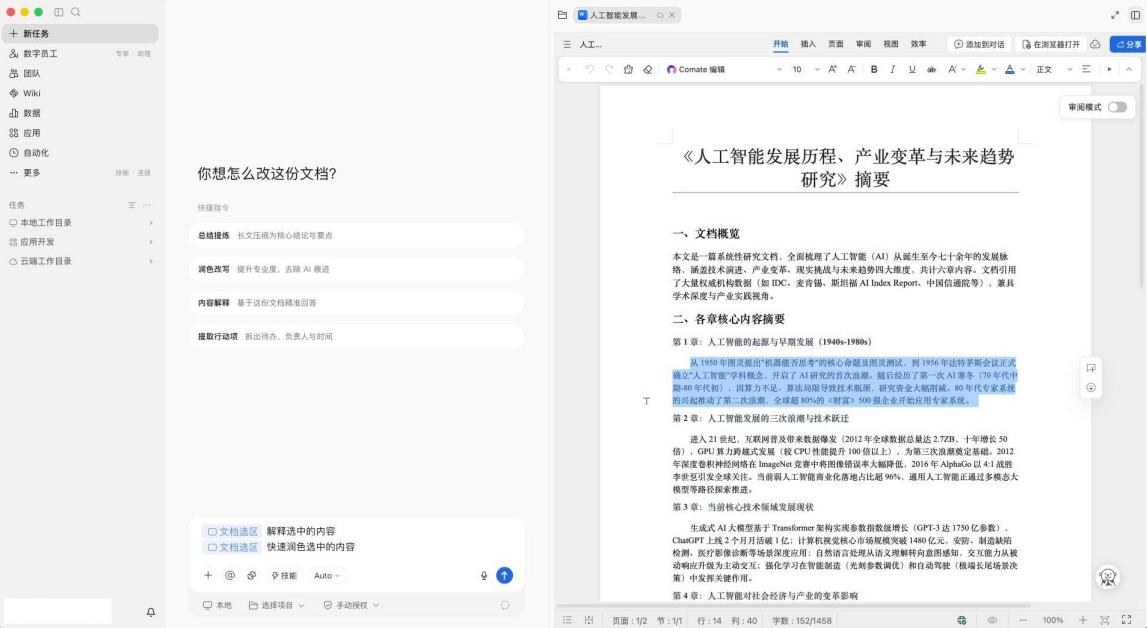The width and height of the screenshot is (1147, 628).
Task: Collapse the toolbar with up chevron
Action: pyautogui.click(x=1129, y=69)
